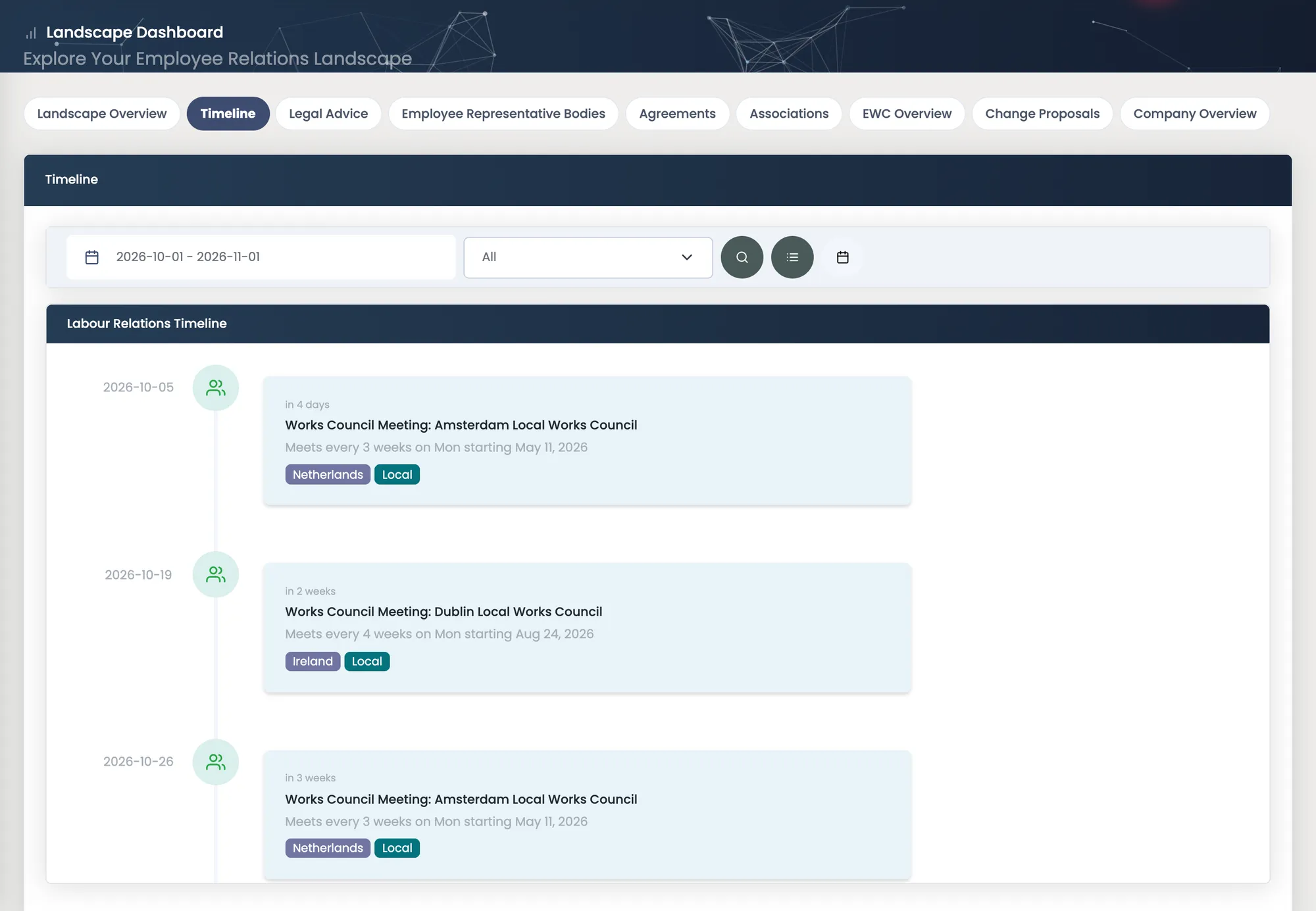Open the Associations tab
This screenshot has height=911, width=1316.
click(x=789, y=113)
